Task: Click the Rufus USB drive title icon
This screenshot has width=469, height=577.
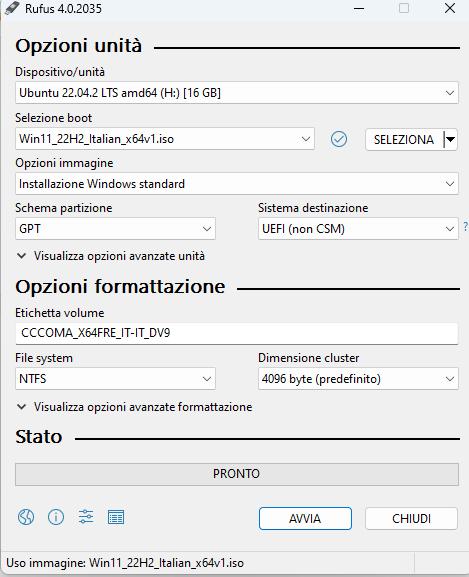Action: click(12, 8)
